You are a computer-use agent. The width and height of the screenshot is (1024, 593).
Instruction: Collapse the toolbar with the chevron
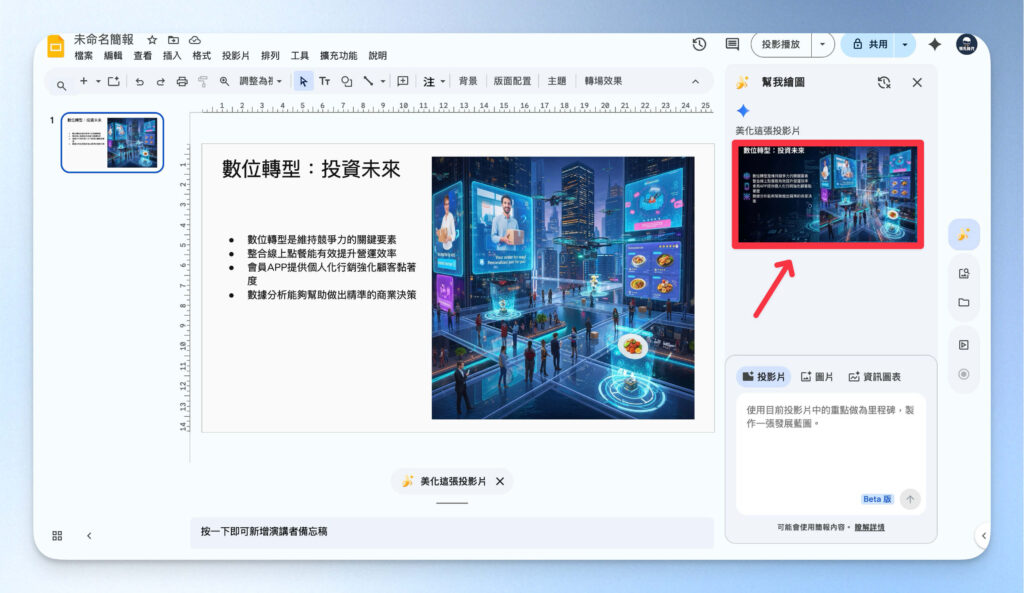point(694,81)
